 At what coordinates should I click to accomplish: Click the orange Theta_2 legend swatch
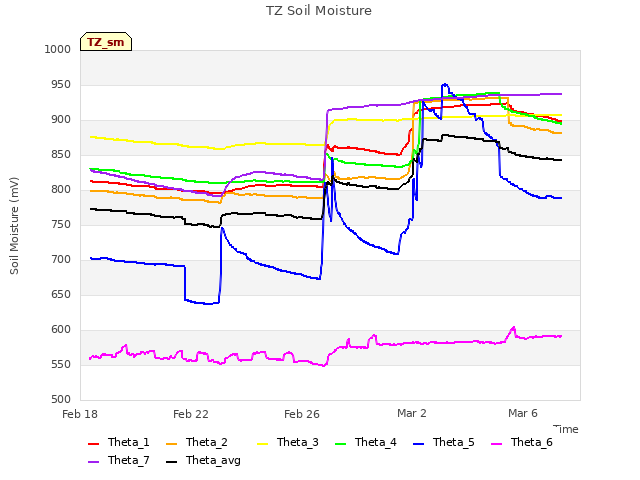click(172, 444)
